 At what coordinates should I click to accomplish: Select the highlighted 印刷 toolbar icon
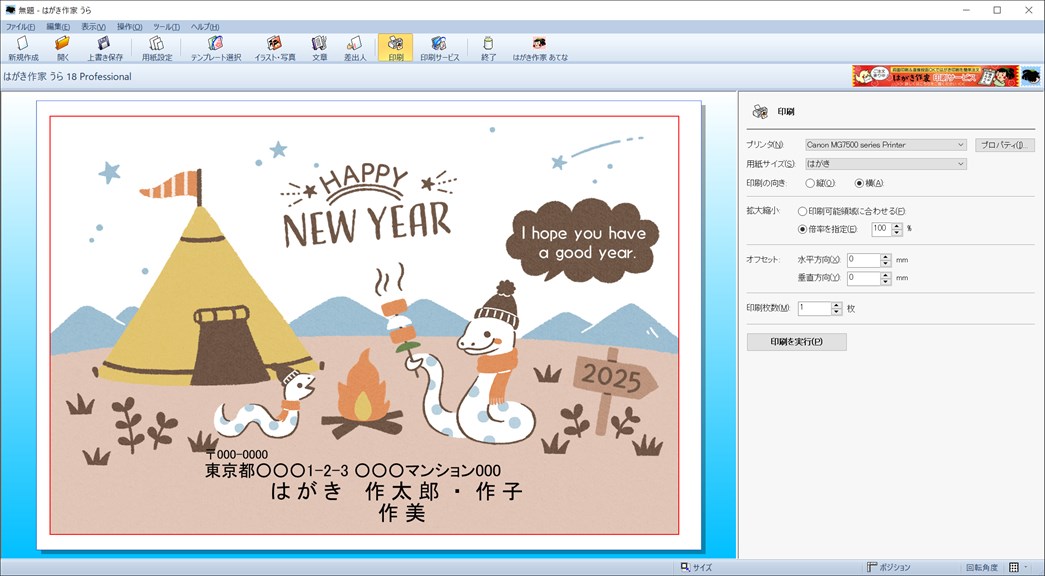[x=395, y=48]
